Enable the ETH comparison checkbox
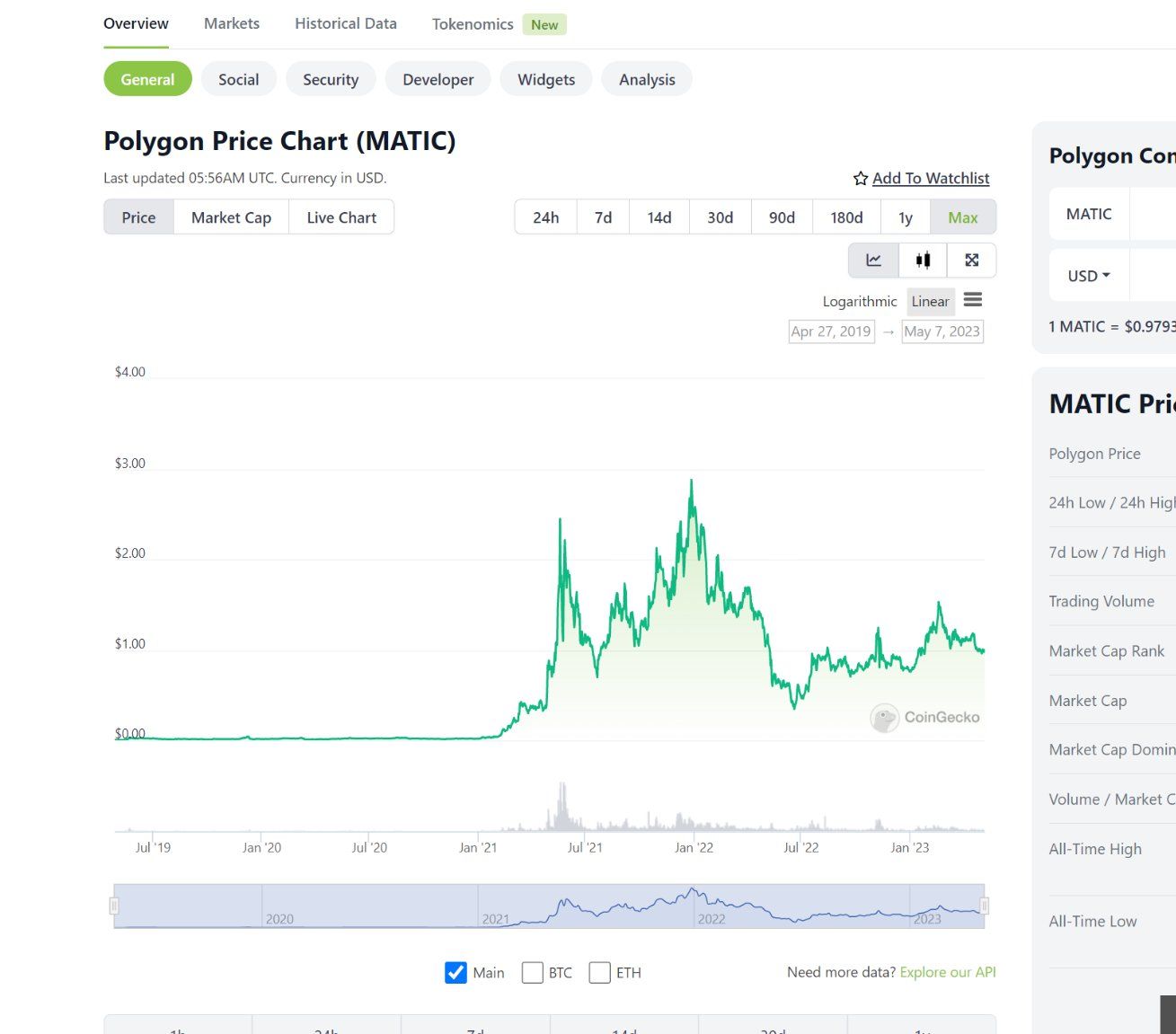The image size is (1176, 1034). [600, 972]
